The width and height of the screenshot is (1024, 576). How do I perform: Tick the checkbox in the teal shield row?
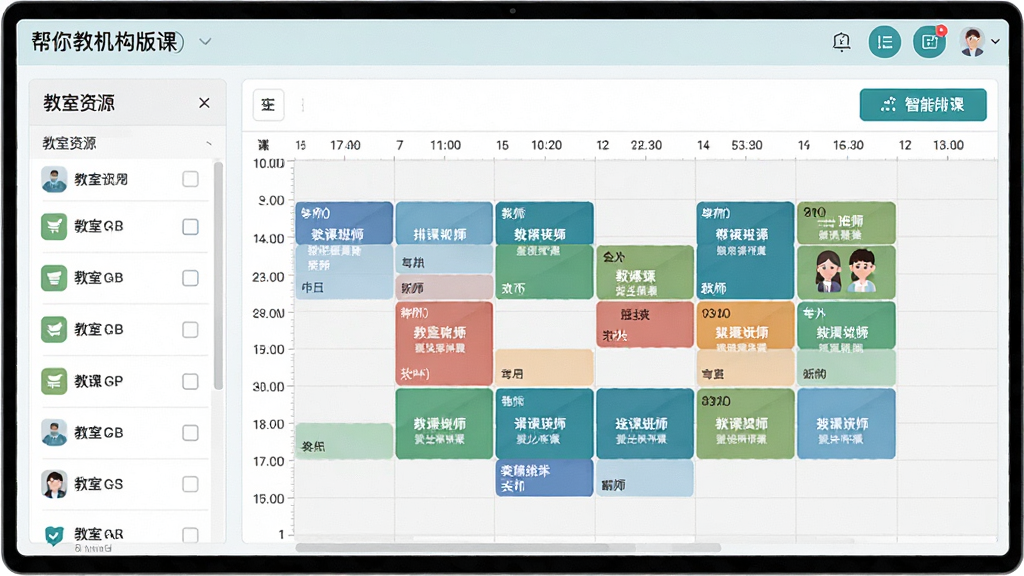pyautogui.click(x=191, y=535)
